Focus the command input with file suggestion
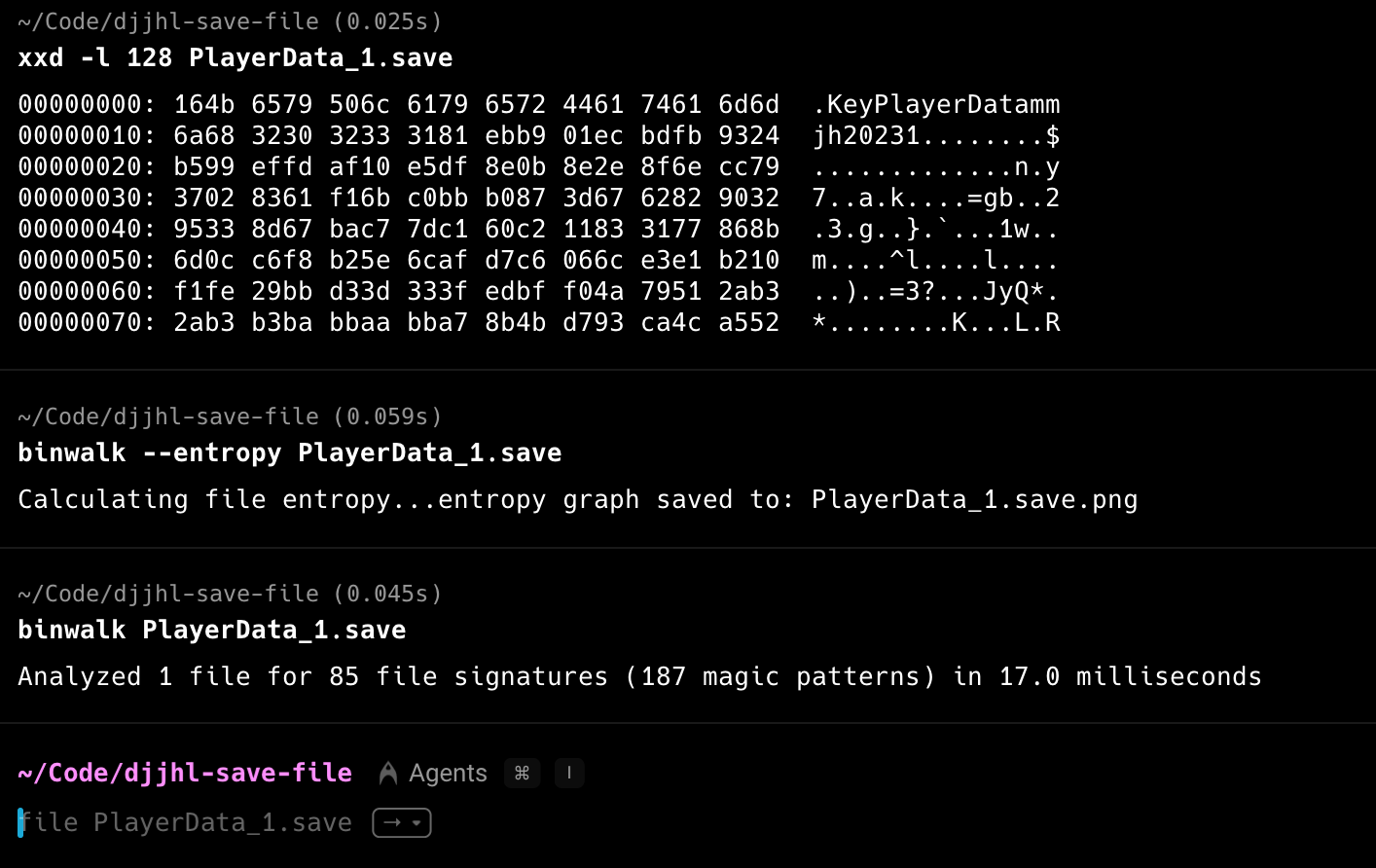Image resolution: width=1376 pixels, height=868 pixels. pos(185,823)
